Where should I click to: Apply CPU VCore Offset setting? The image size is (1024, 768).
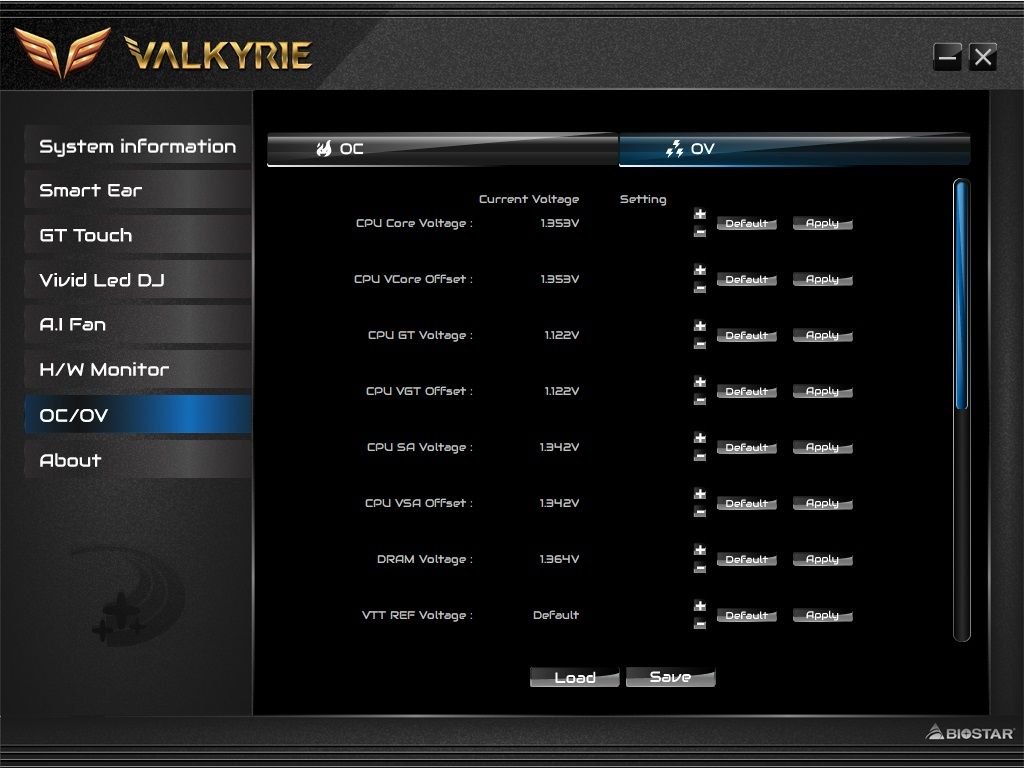822,280
